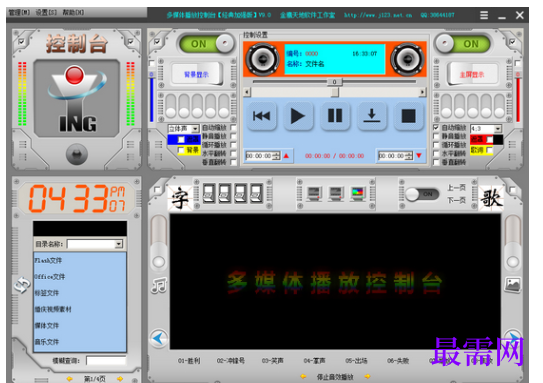Screen dimensions: 543x383
Task: Click the play button in the player
Action: pyautogui.click(x=297, y=116)
